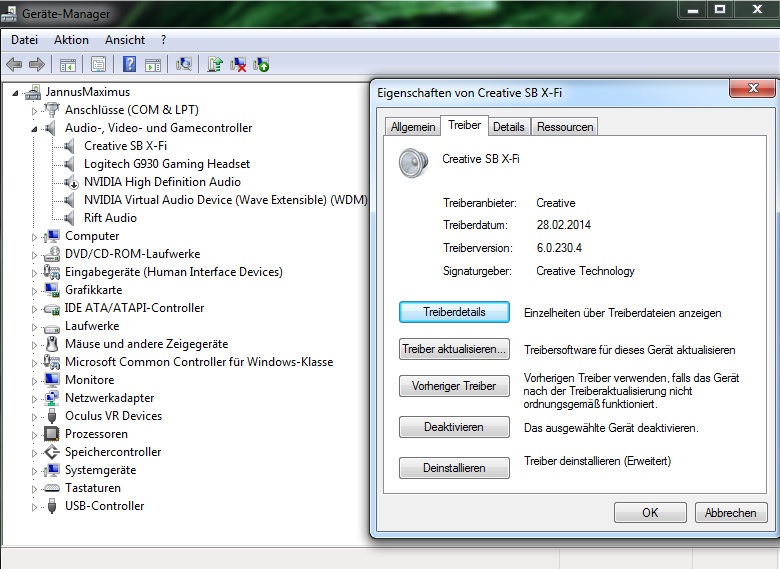Viewport: 780px width, 569px height.
Task: Click the DVD/CD-ROM-Laufwerke drive icon
Action: click(x=52, y=254)
